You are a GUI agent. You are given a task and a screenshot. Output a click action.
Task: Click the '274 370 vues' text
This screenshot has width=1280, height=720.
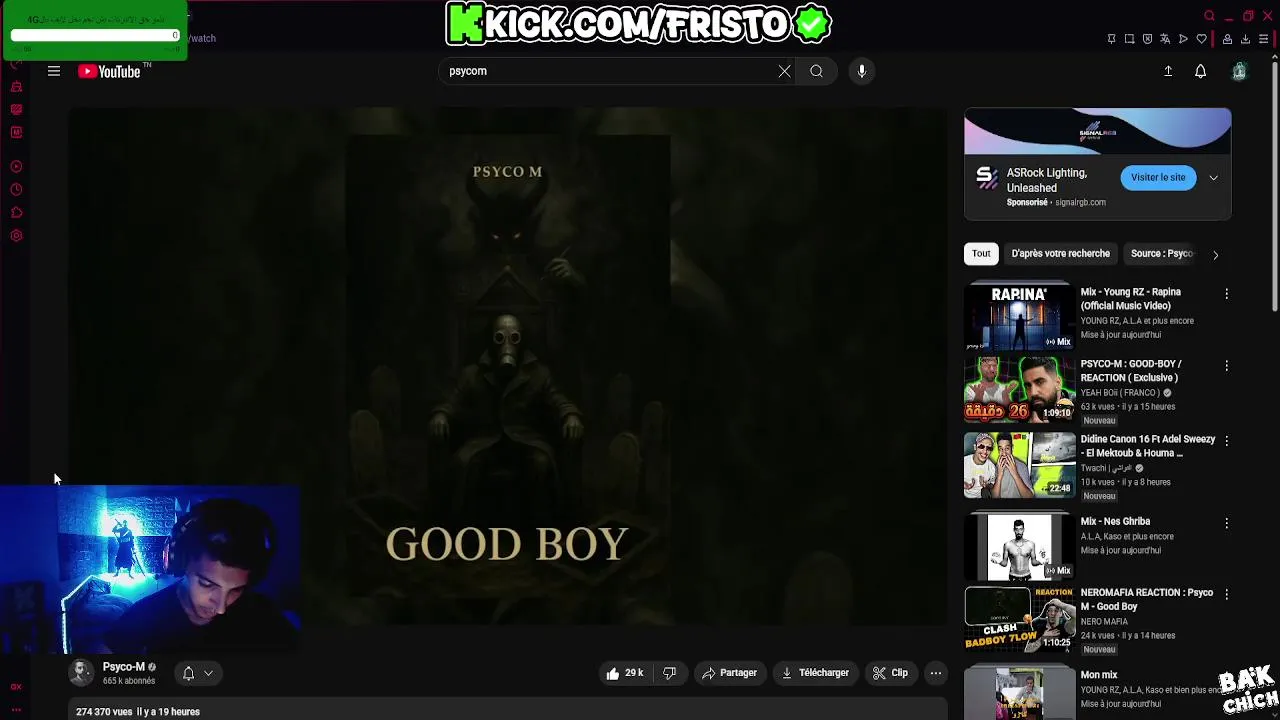104,712
